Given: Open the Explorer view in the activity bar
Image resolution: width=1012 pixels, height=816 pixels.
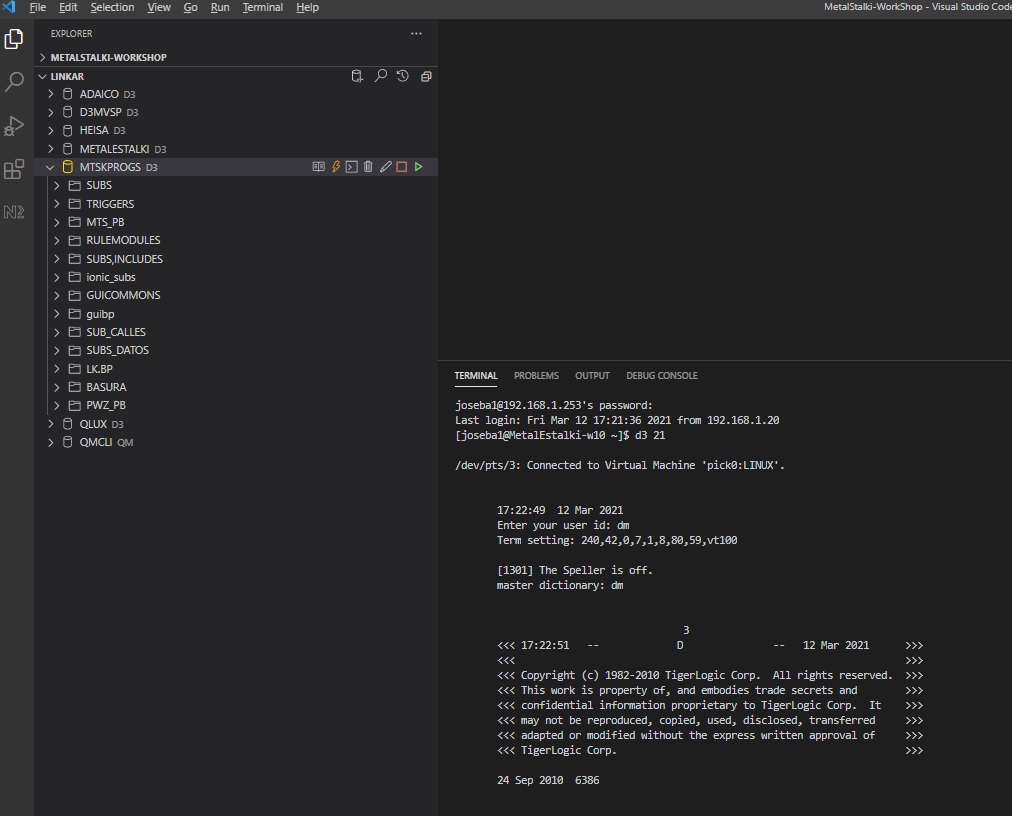Looking at the screenshot, I should [14, 39].
